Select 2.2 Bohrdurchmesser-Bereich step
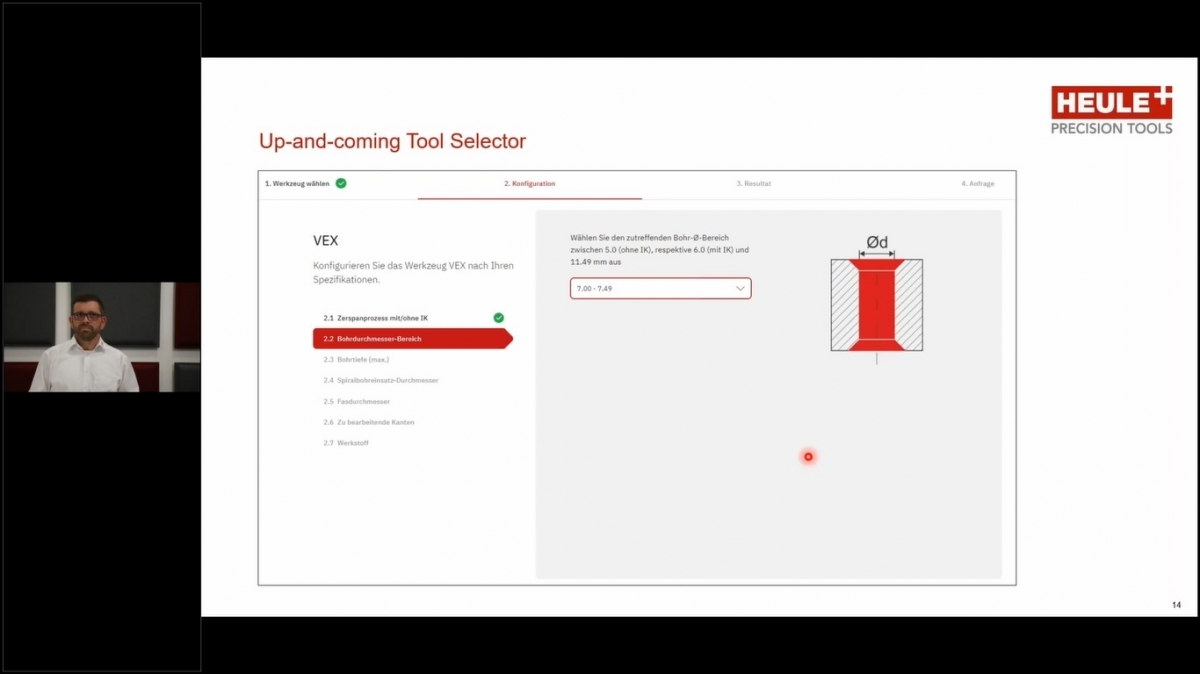The width and height of the screenshot is (1200, 674). (x=413, y=339)
